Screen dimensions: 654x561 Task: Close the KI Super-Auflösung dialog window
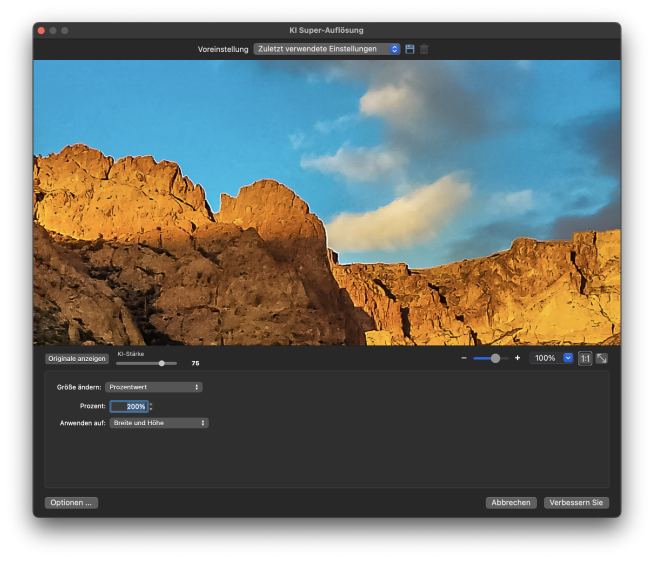[x=41, y=31]
